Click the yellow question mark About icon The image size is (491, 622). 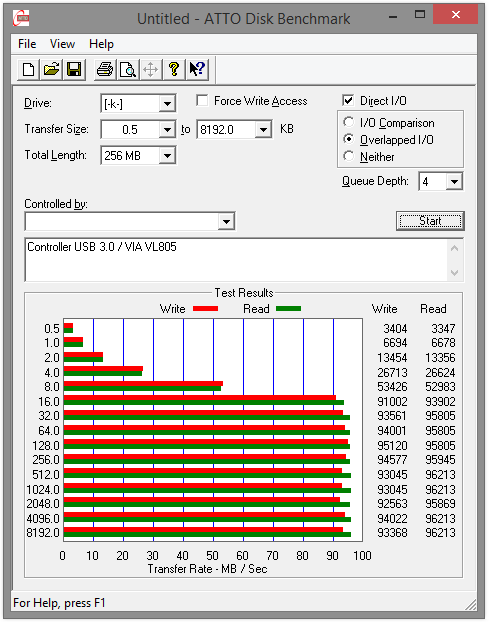coord(174,70)
